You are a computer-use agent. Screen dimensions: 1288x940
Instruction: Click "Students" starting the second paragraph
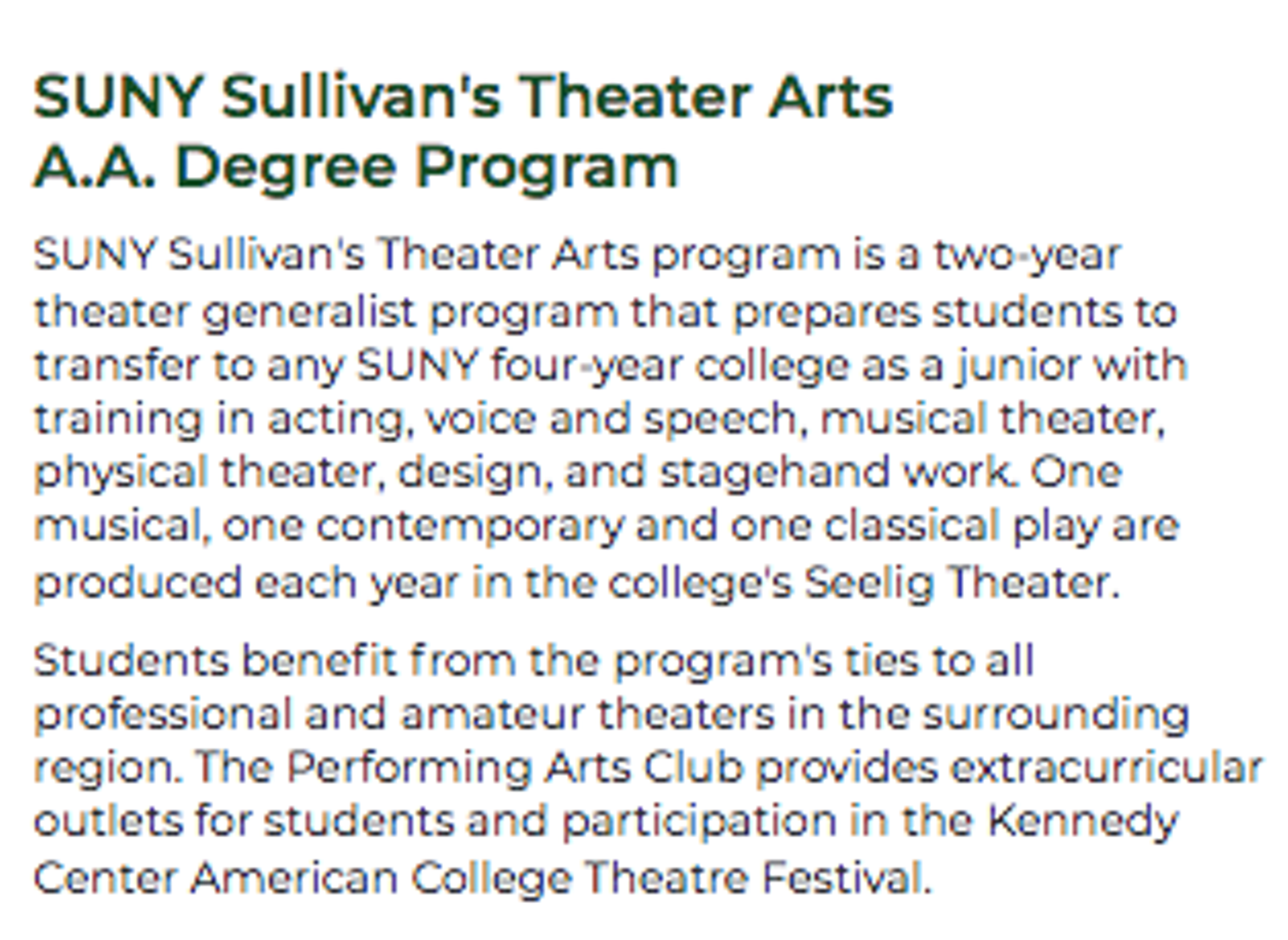pos(131,661)
